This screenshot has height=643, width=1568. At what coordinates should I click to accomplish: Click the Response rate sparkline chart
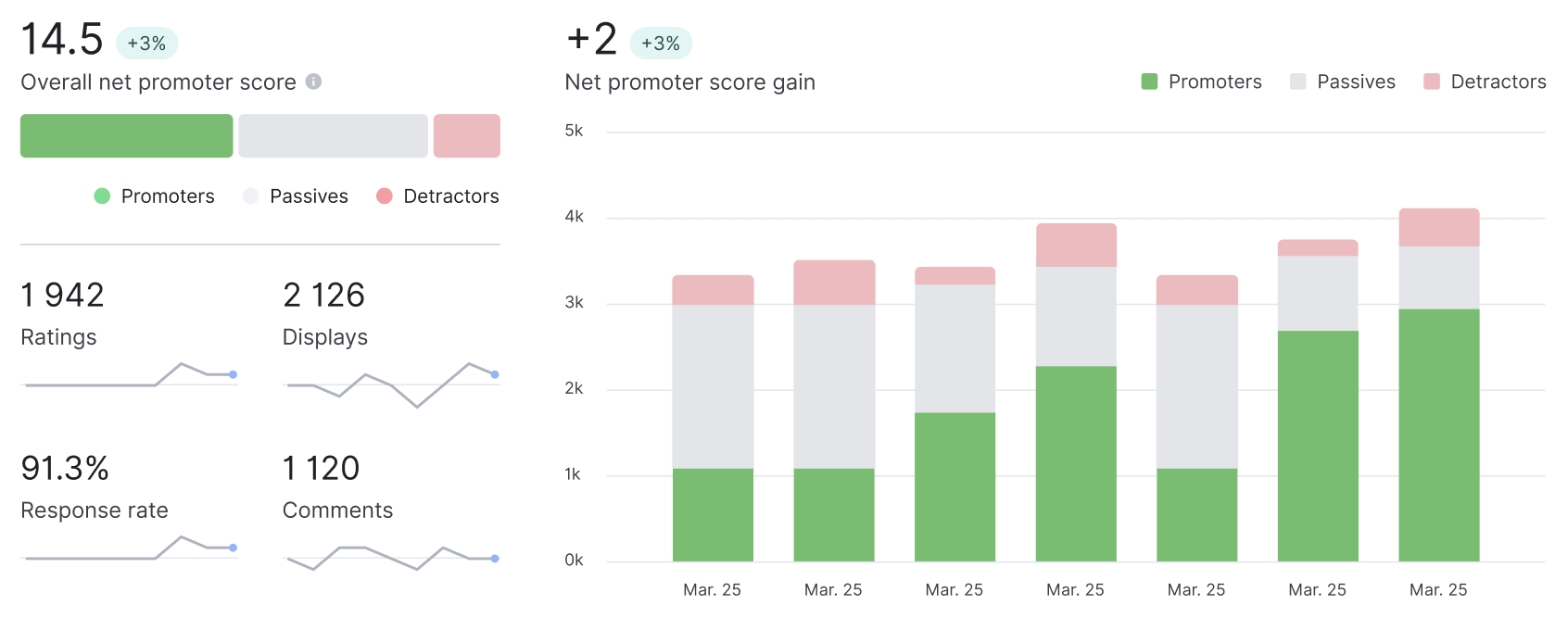pos(130,548)
